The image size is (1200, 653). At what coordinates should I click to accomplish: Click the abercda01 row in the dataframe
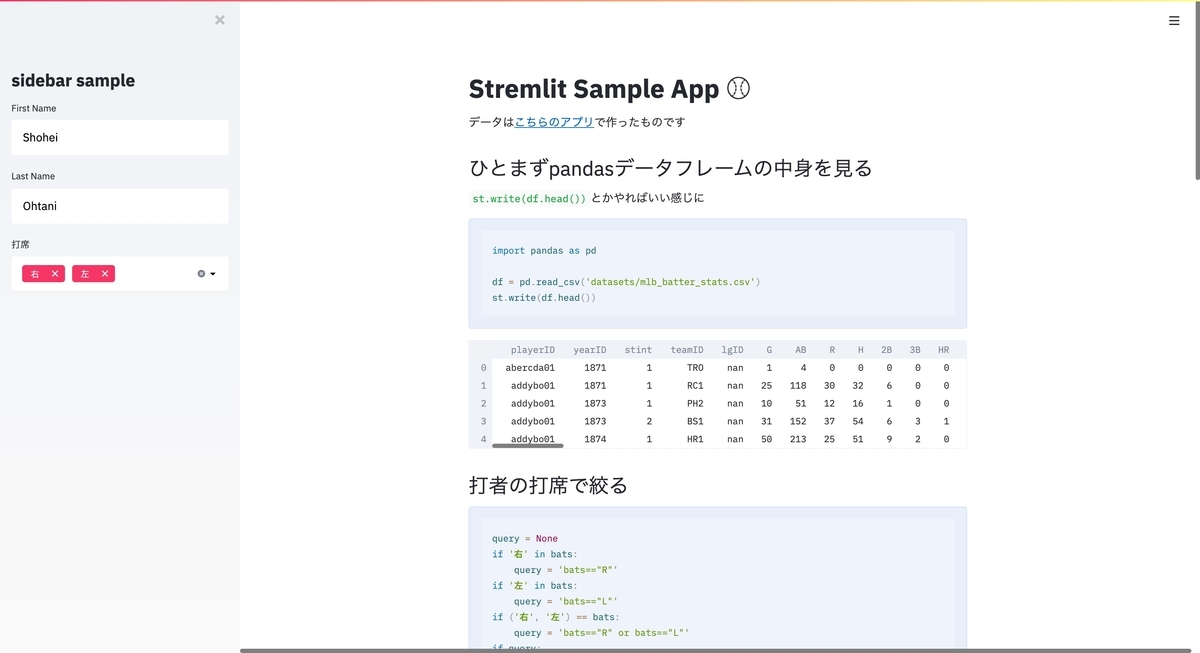pyautogui.click(x=531, y=367)
